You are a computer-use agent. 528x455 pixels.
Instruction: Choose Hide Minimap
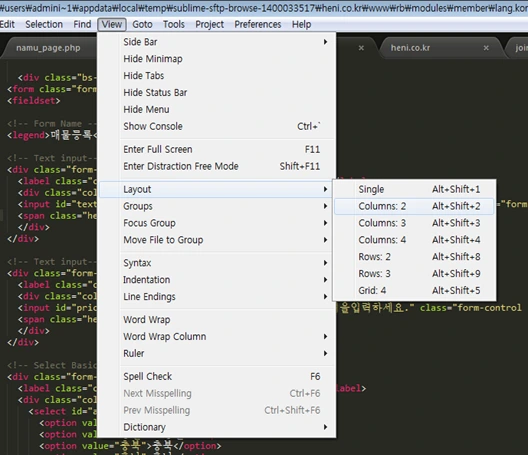pyautogui.click(x=217, y=59)
